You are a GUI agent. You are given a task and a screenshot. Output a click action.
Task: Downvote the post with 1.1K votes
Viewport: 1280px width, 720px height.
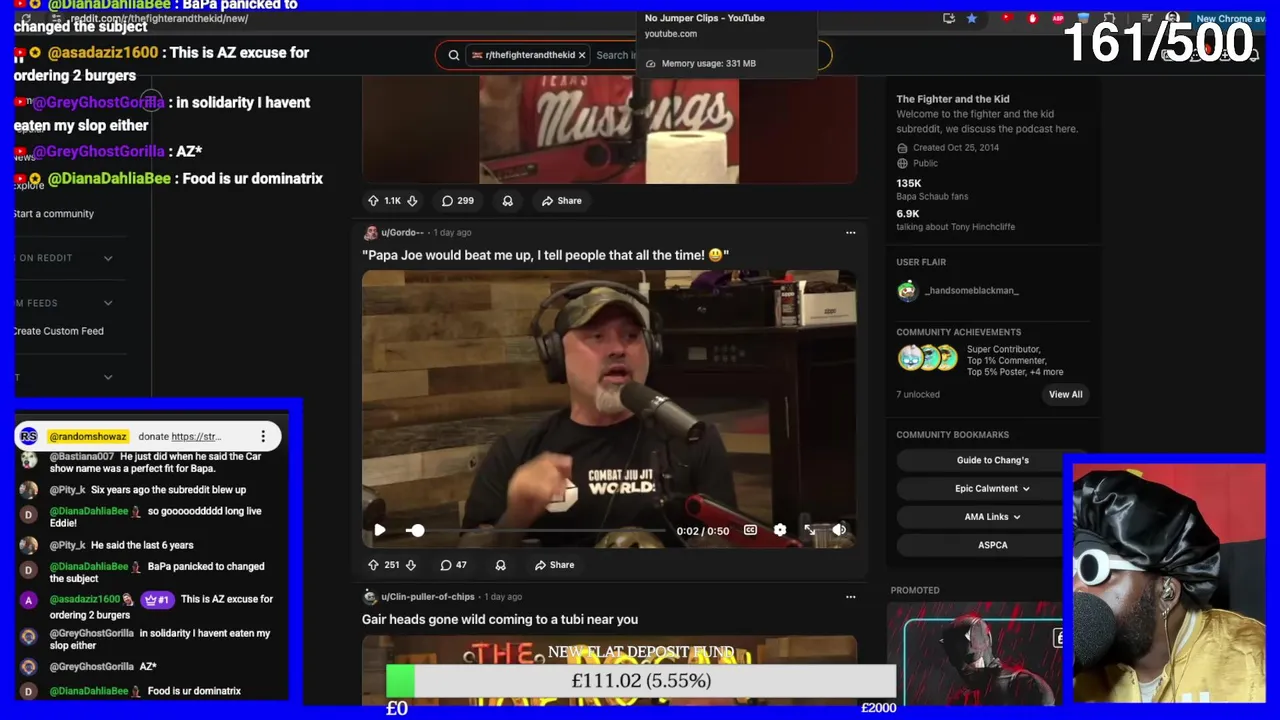pyautogui.click(x=412, y=200)
